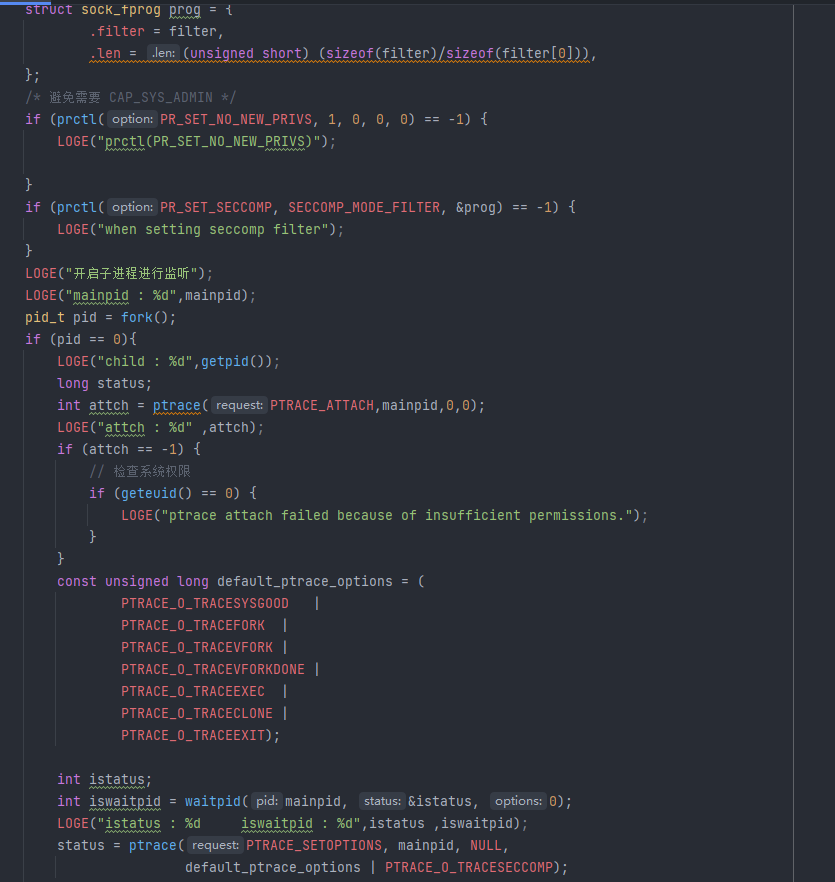Click the "options:" hint in waitpid call
Viewport: 835px width, 882px height.
click(x=518, y=802)
